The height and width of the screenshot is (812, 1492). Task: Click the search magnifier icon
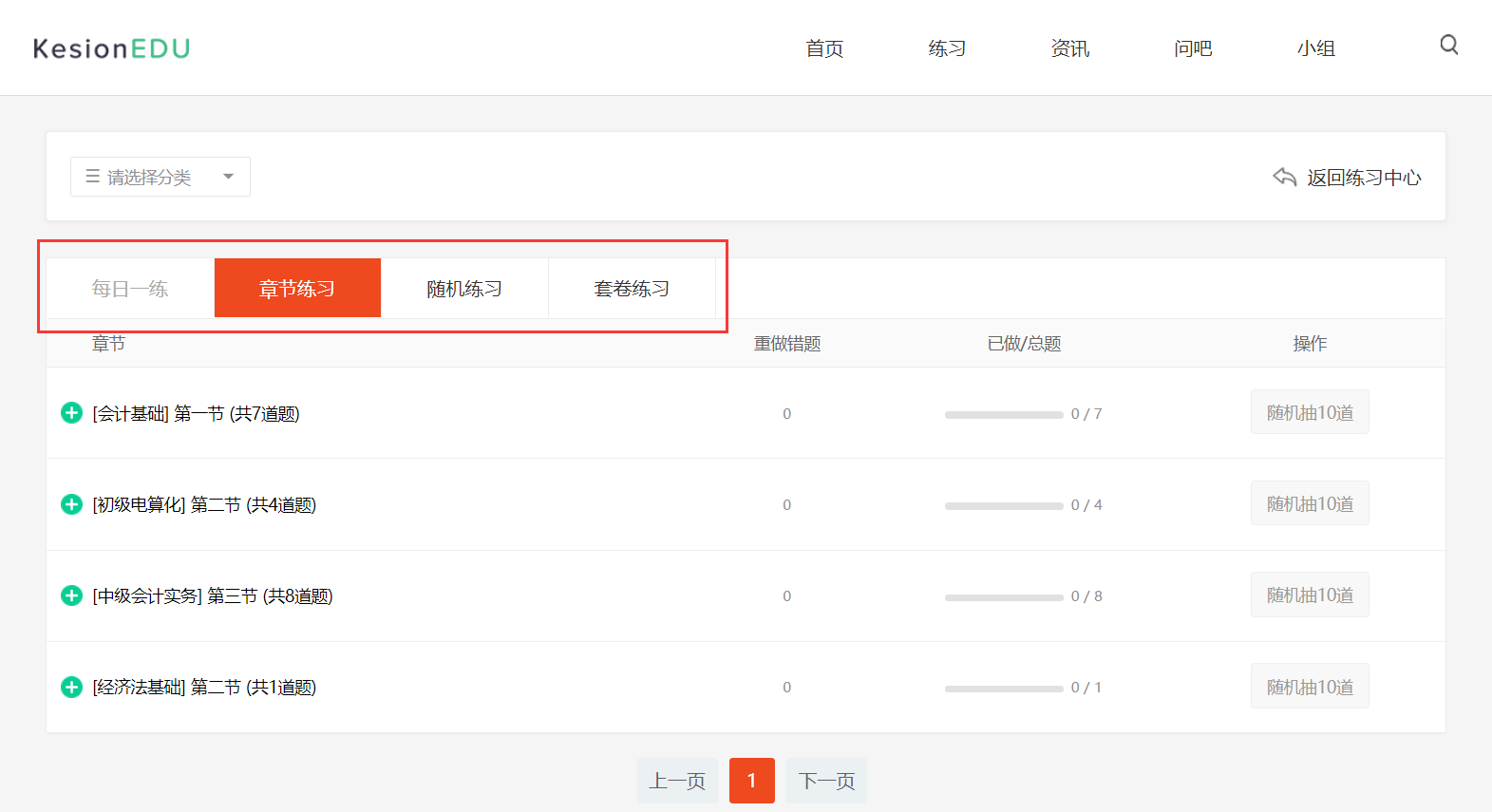1448,46
